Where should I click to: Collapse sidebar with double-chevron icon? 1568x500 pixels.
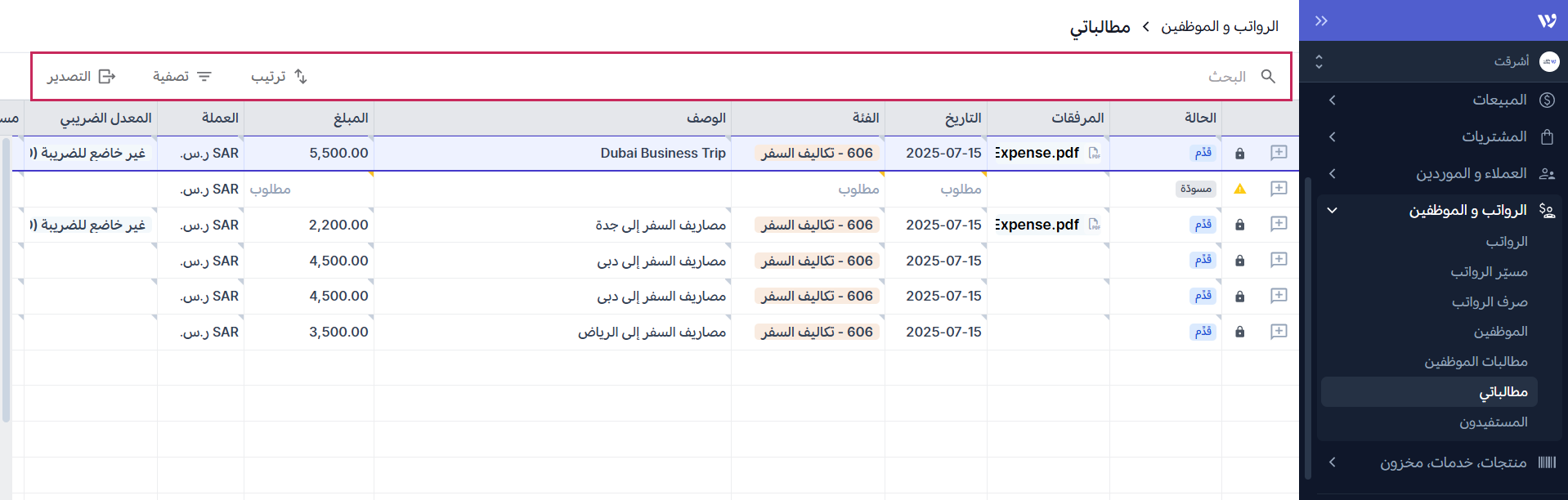[1321, 20]
